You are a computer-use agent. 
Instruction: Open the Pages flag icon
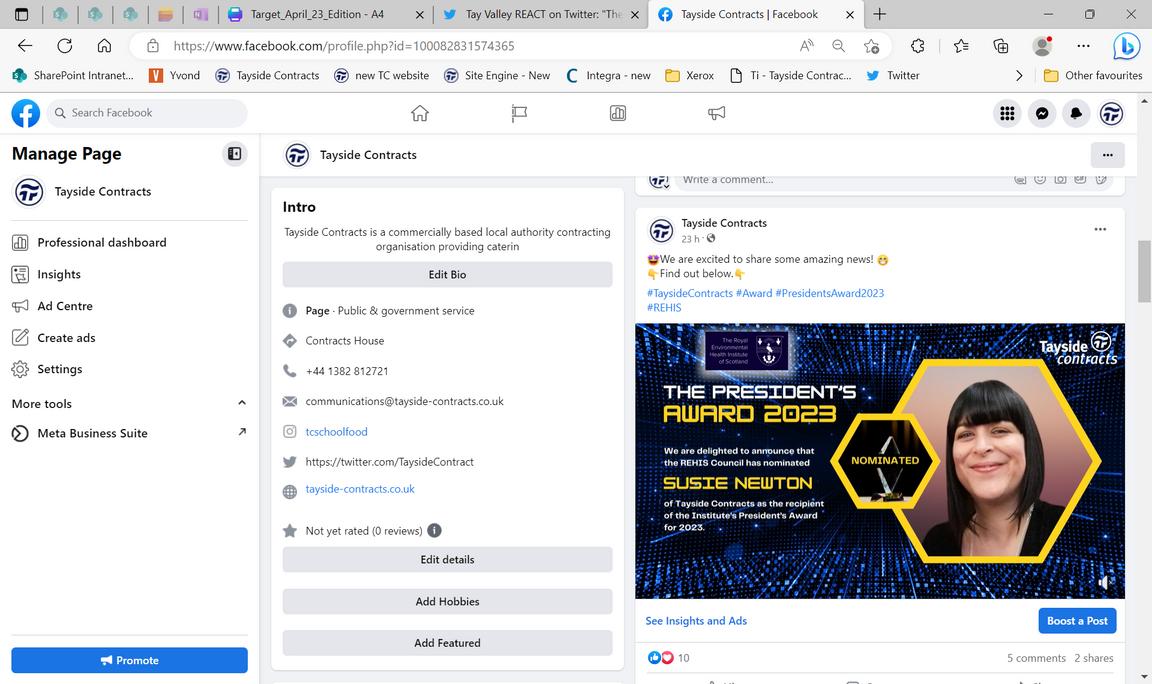519,113
